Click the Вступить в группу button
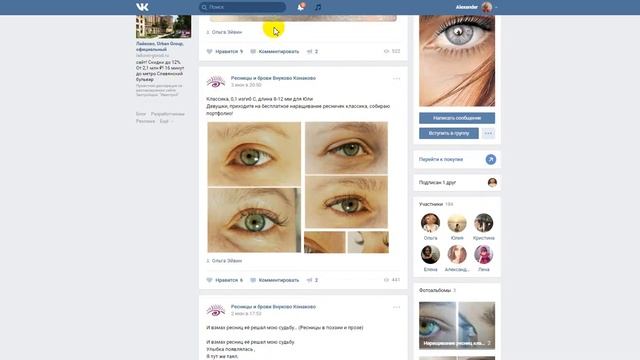 click(449, 133)
